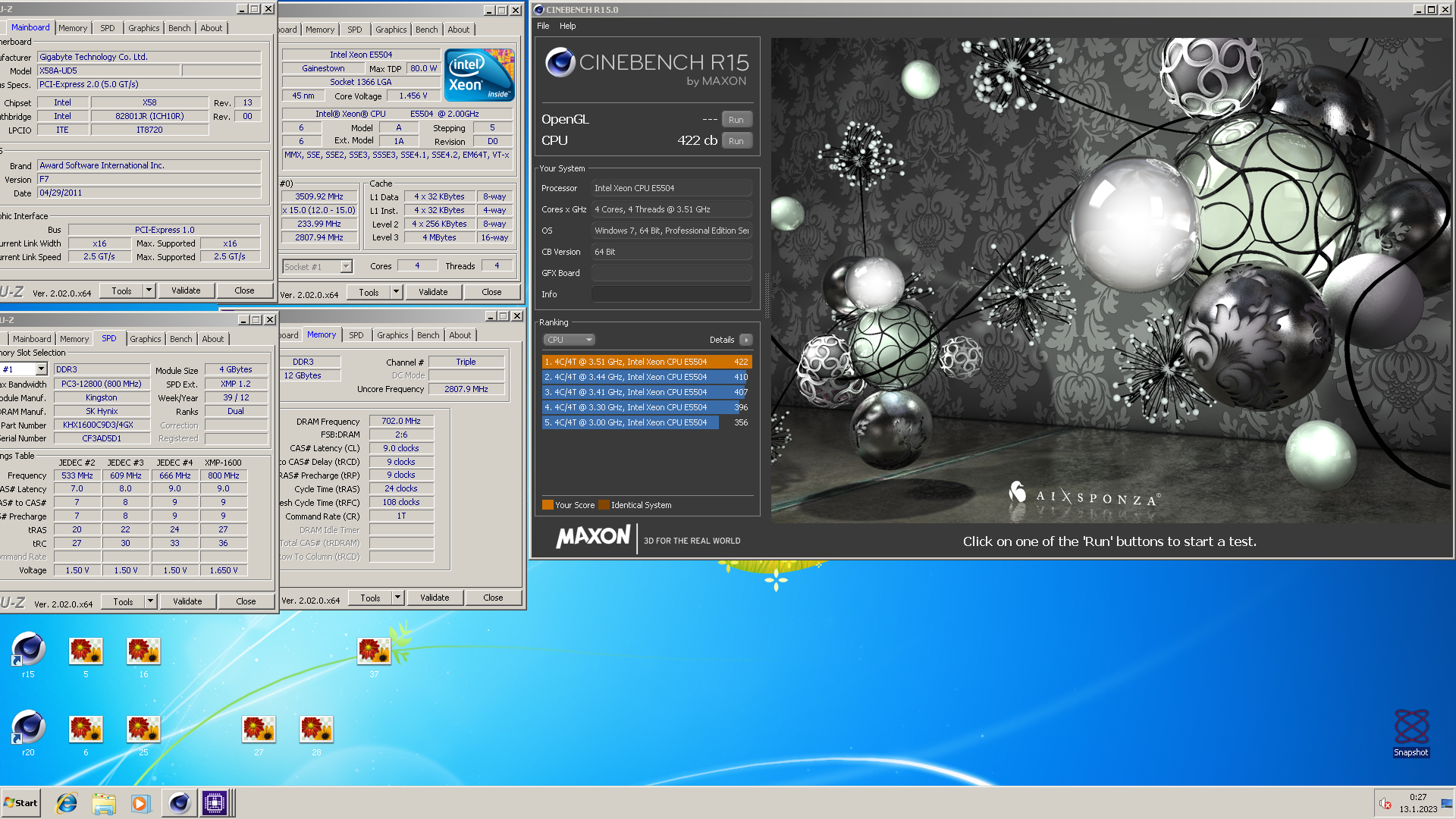Open desktop image file named 37

[374, 656]
